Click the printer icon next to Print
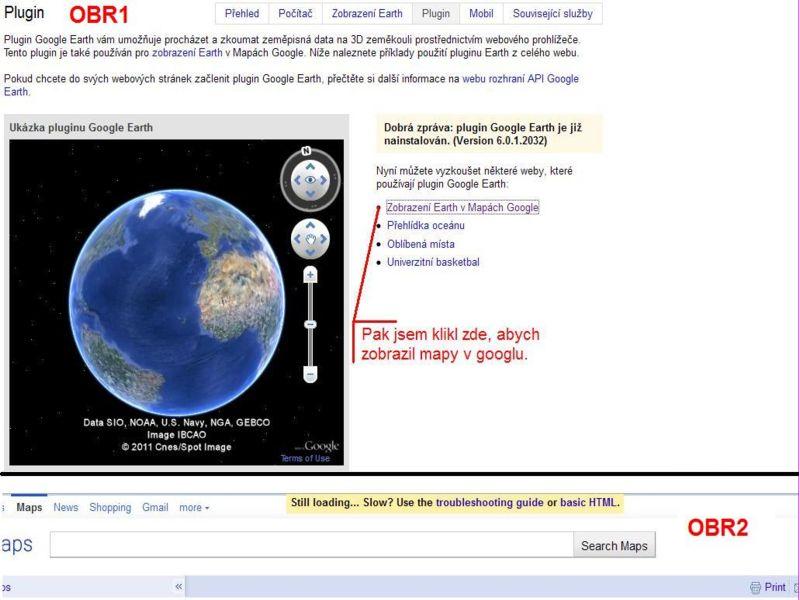Screen dimensions: 800x600 755,587
